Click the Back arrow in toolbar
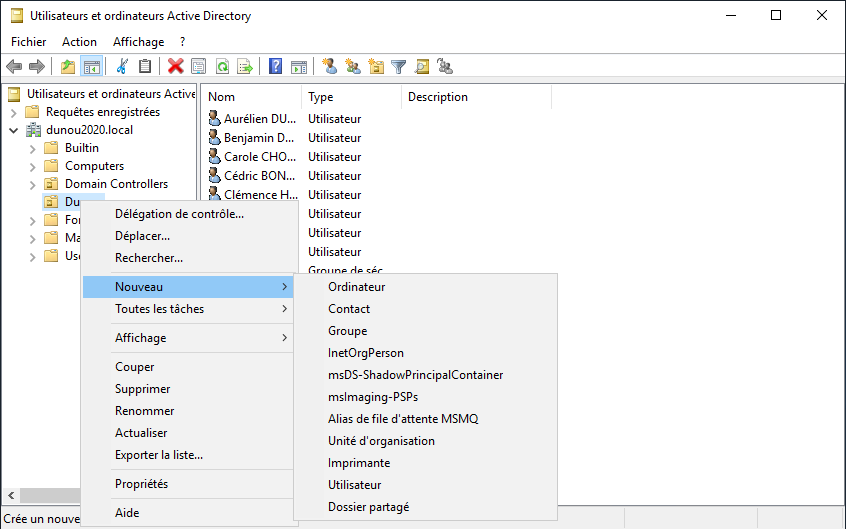846x529 pixels. point(14,67)
